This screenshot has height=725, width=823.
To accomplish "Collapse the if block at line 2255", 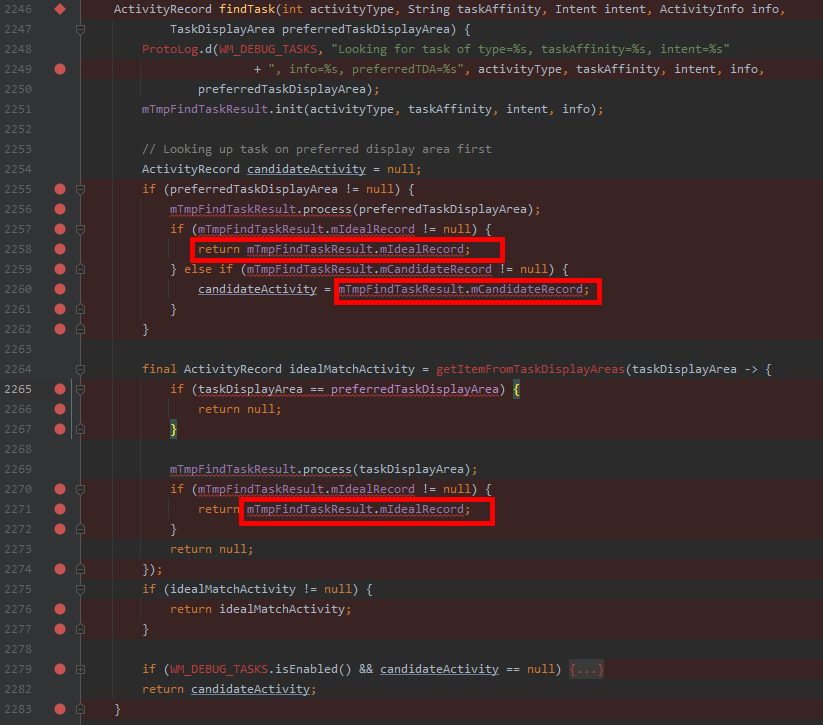I will [80, 189].
